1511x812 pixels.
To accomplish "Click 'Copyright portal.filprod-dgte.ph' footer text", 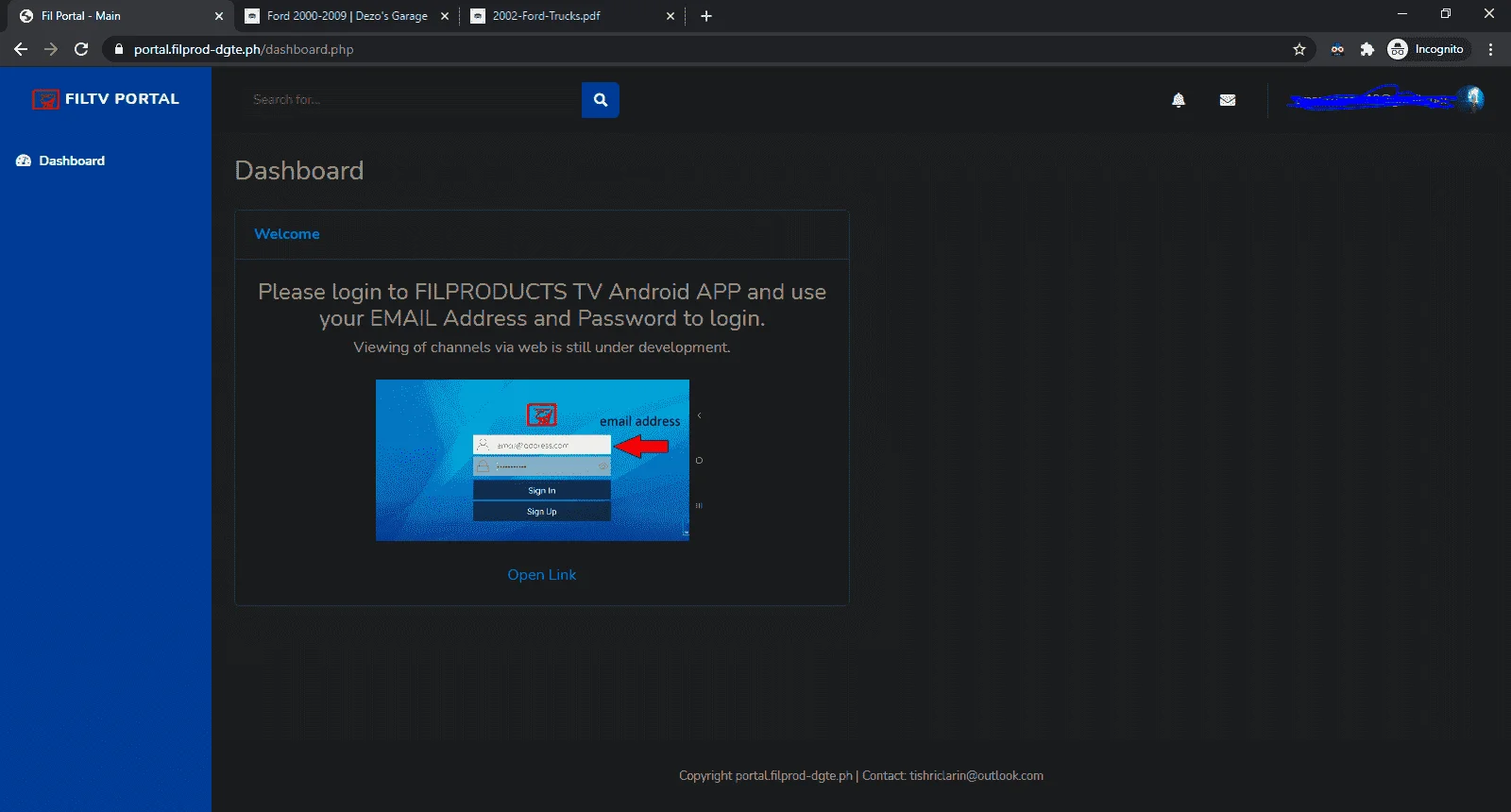I will pyautogui.click(x=766, y=776).
